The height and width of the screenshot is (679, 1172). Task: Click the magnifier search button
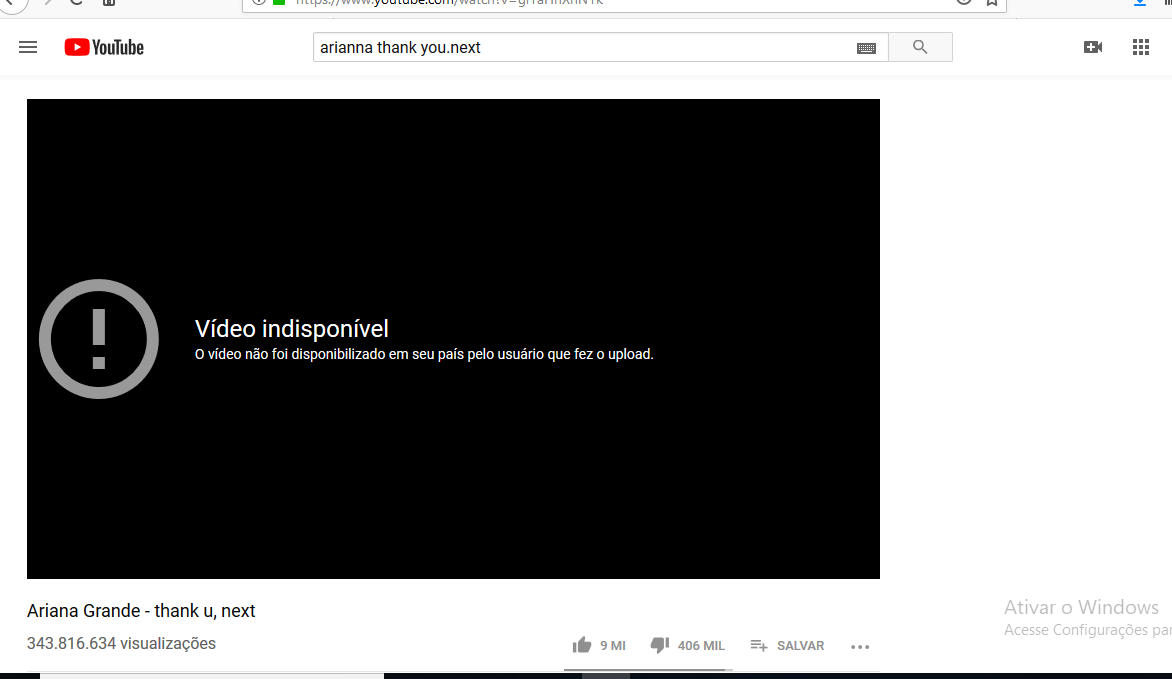click(920, 47)
